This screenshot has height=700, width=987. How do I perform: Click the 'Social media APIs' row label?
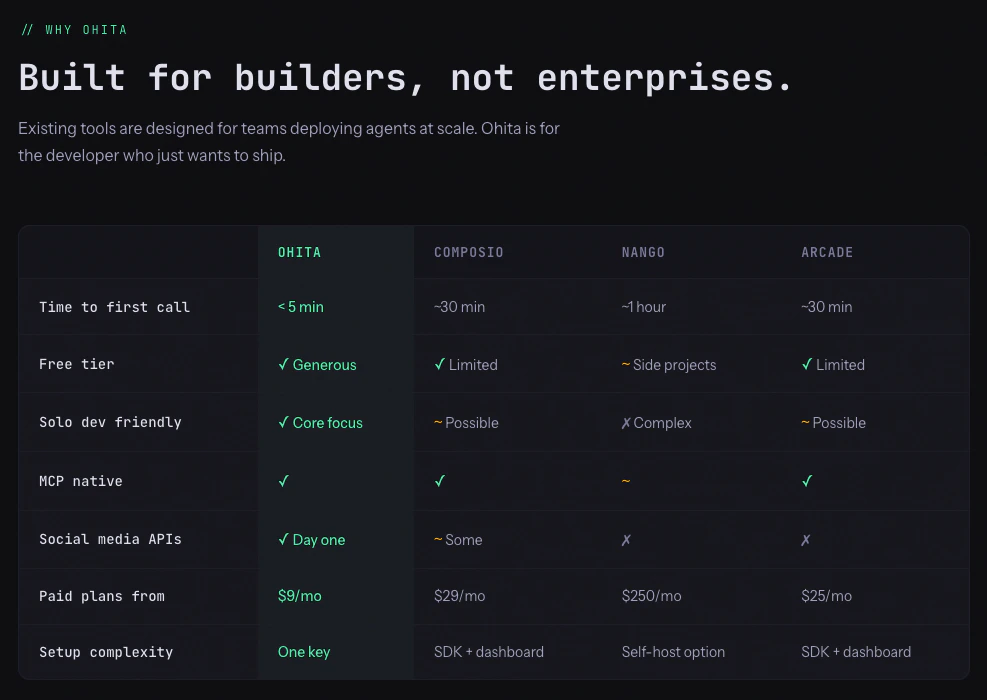pyautogui.click(x=110, y=539)
